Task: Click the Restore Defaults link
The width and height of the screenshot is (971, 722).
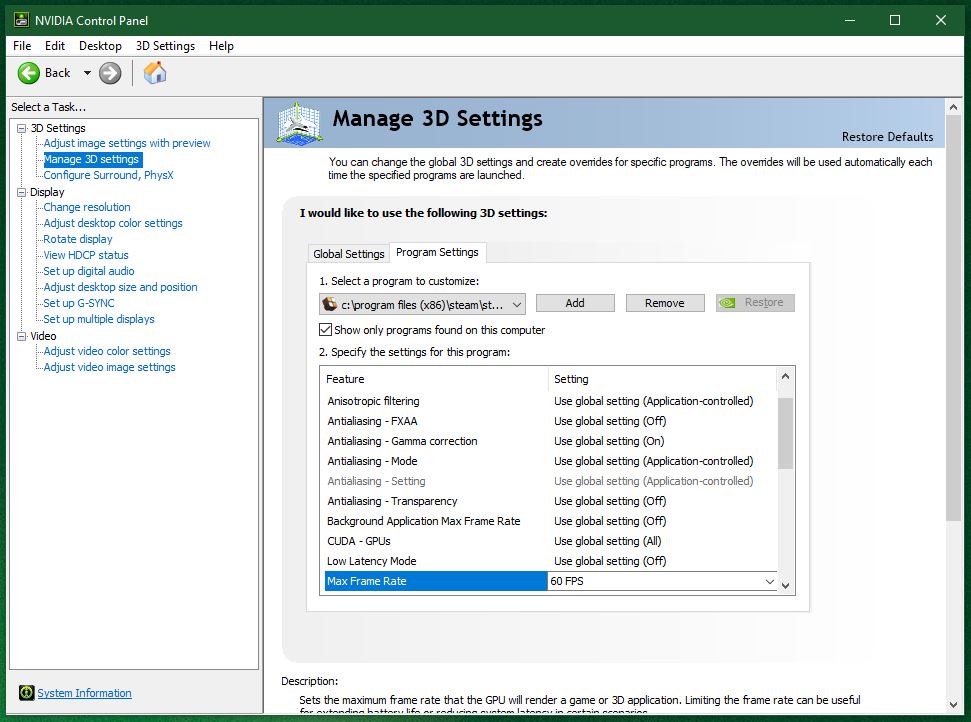Action: click(x=887, y=137)
